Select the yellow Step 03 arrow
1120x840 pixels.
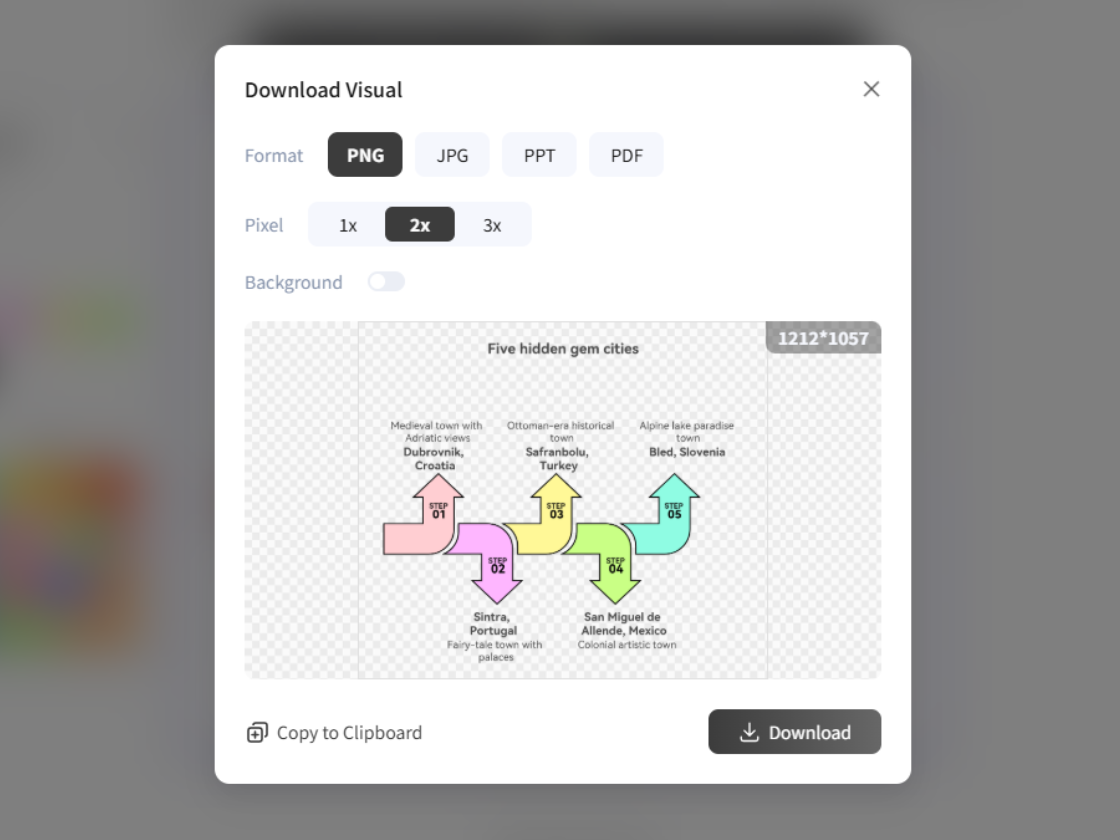[548, 520]
